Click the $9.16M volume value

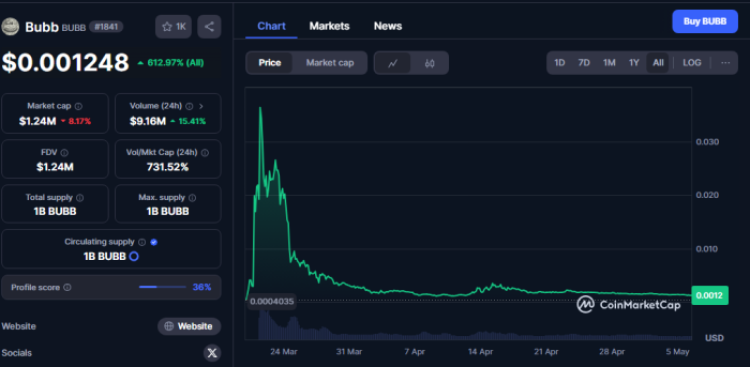pos(148,121)
